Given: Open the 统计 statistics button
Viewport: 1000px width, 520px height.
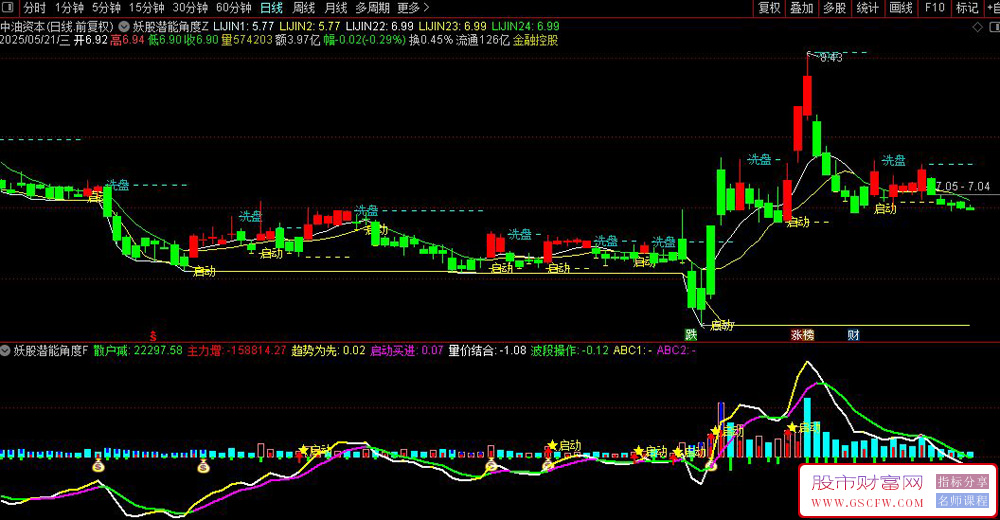Looking at the screenshot, I should (x=867, y=8).
